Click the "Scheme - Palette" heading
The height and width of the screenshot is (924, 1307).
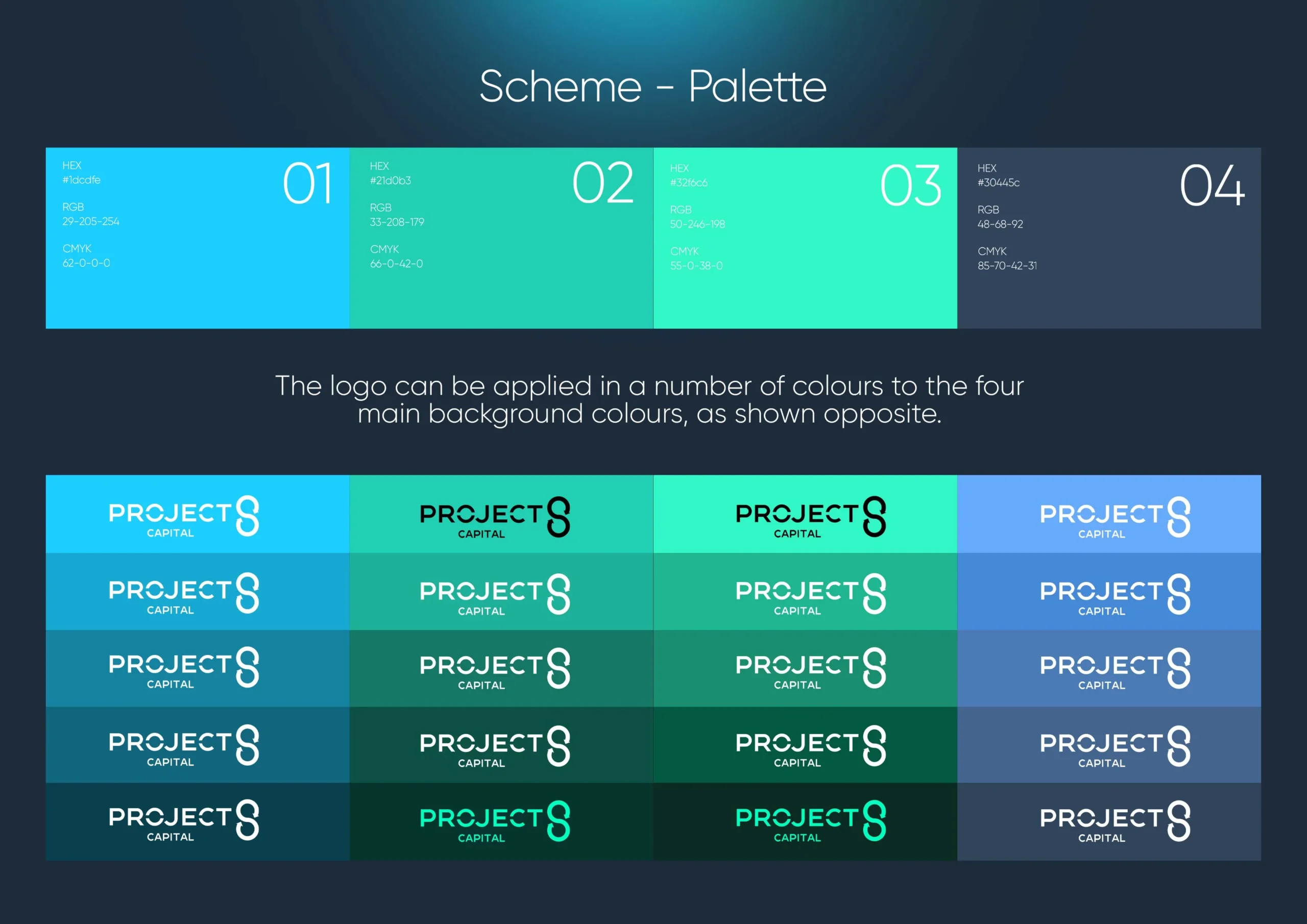653,87
